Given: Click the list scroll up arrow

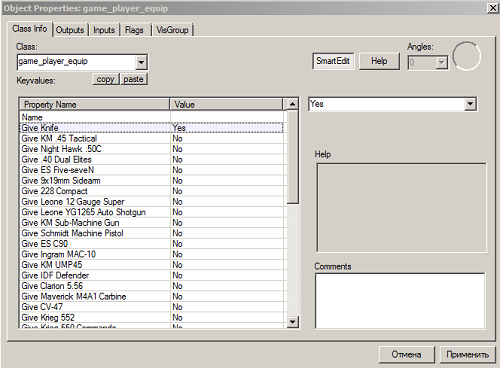Looking at the screenshot, I should click(x=292, y=104).
